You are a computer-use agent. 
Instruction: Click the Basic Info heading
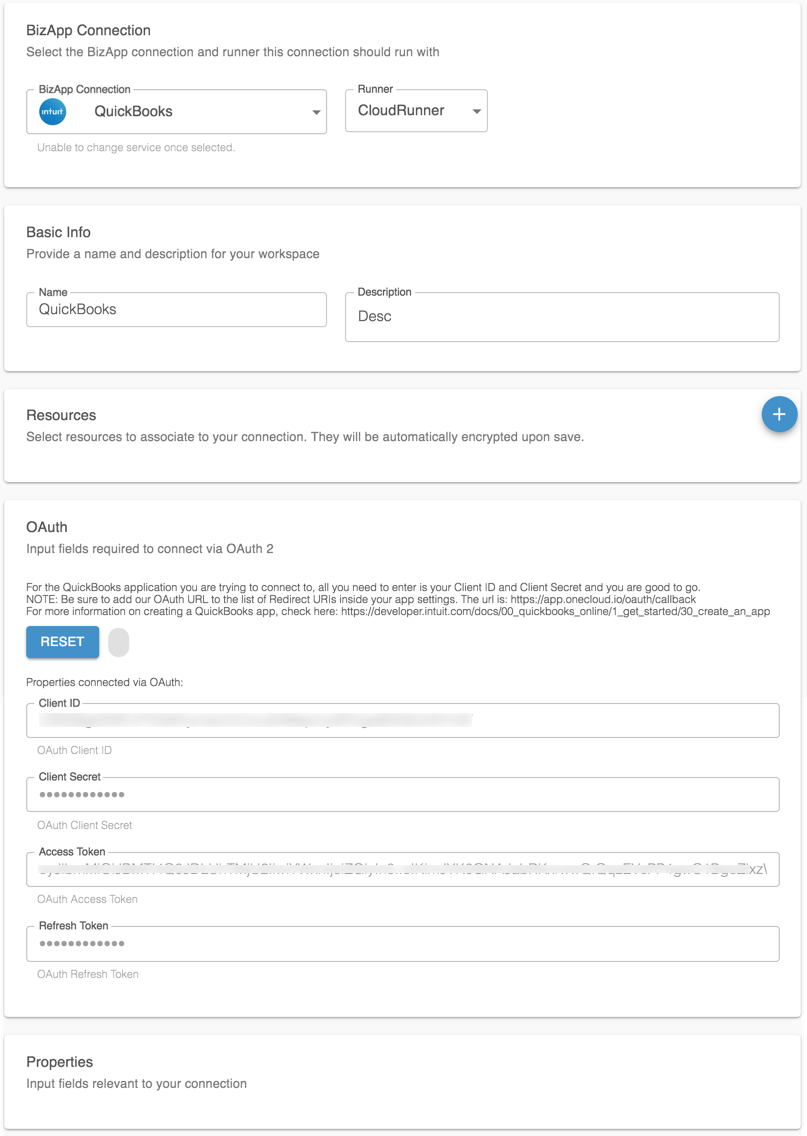coord(59,233)
